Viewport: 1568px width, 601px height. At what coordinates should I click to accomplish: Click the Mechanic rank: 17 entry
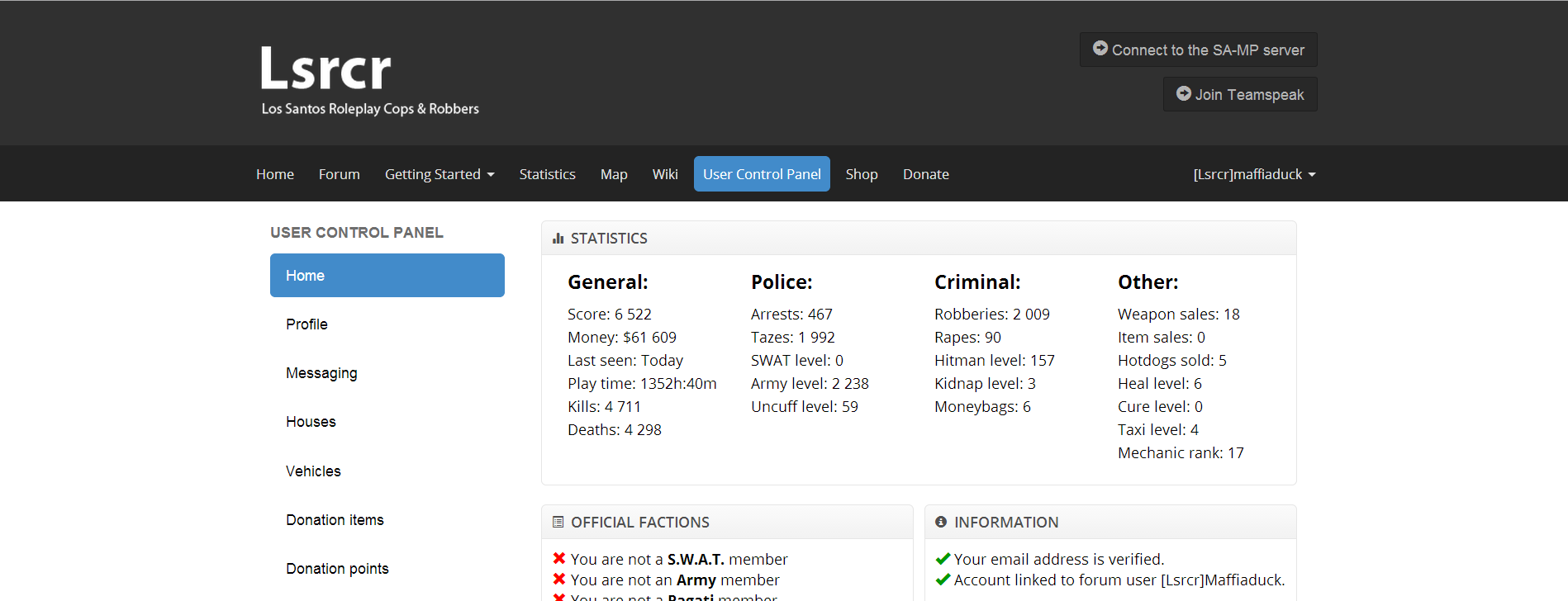(x=1181, y=453)
